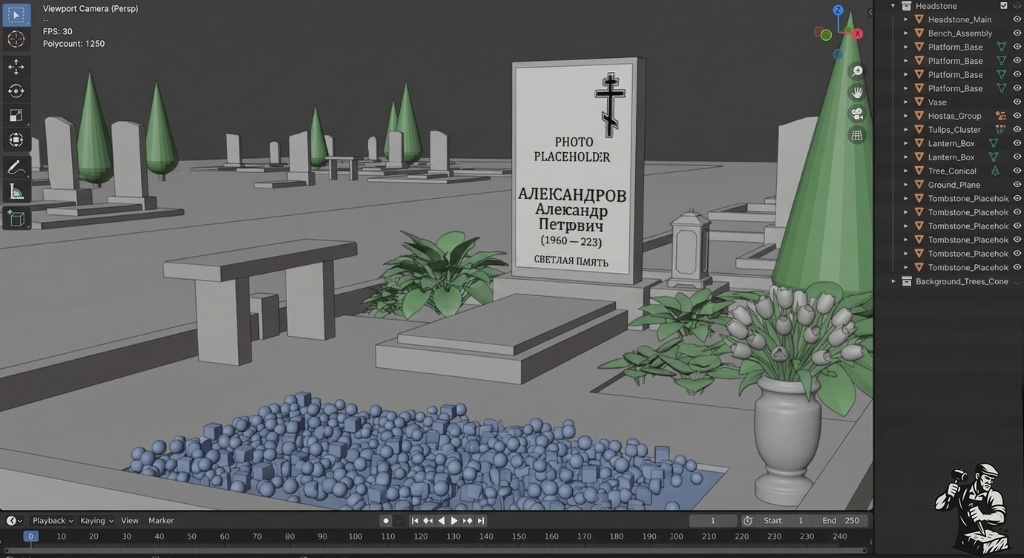Click the Add Cube tool
This screenshot has height=558, width=1024.
(16, 217)
